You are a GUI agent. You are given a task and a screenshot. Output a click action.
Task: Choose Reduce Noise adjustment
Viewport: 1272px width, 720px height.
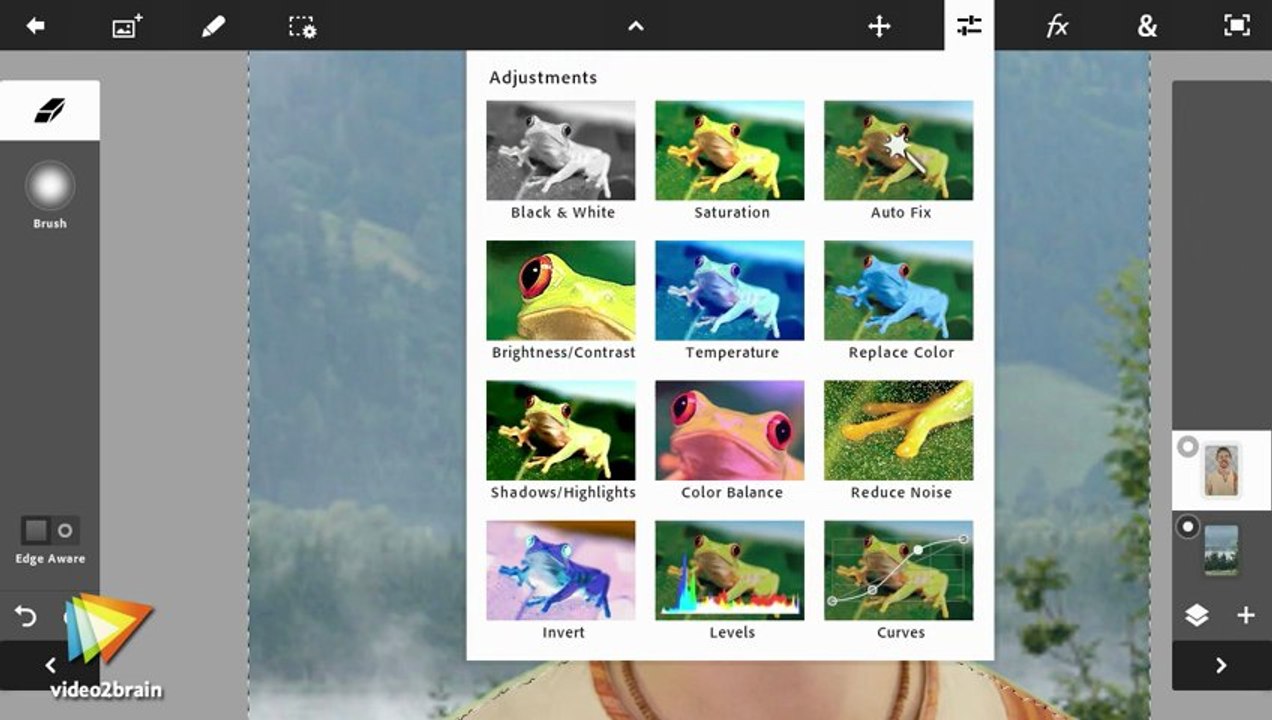click(x=899, y=440)
